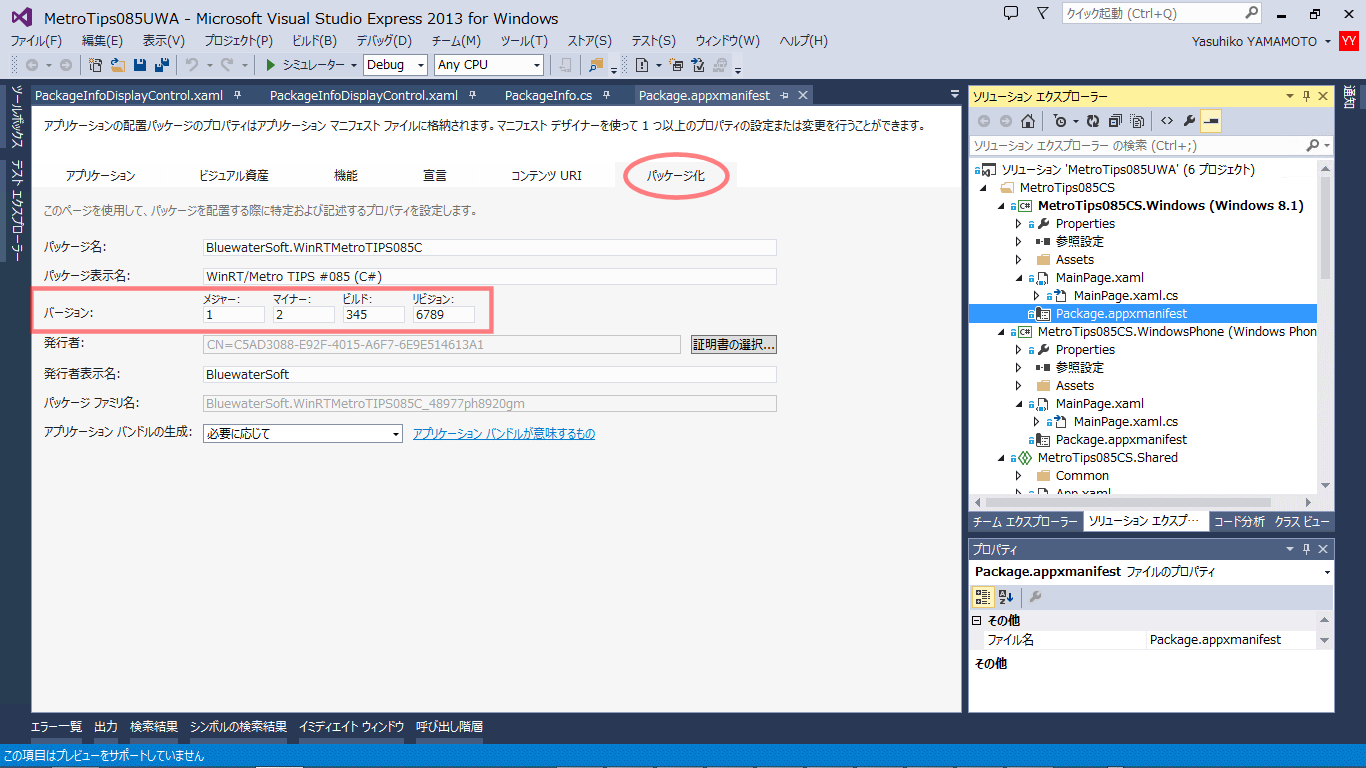This screenshot has height=768, width=1366.
Task: Click the Solution Explorer vertical scrollbar
Action: pyautogui.click(x=1325, y=326)
